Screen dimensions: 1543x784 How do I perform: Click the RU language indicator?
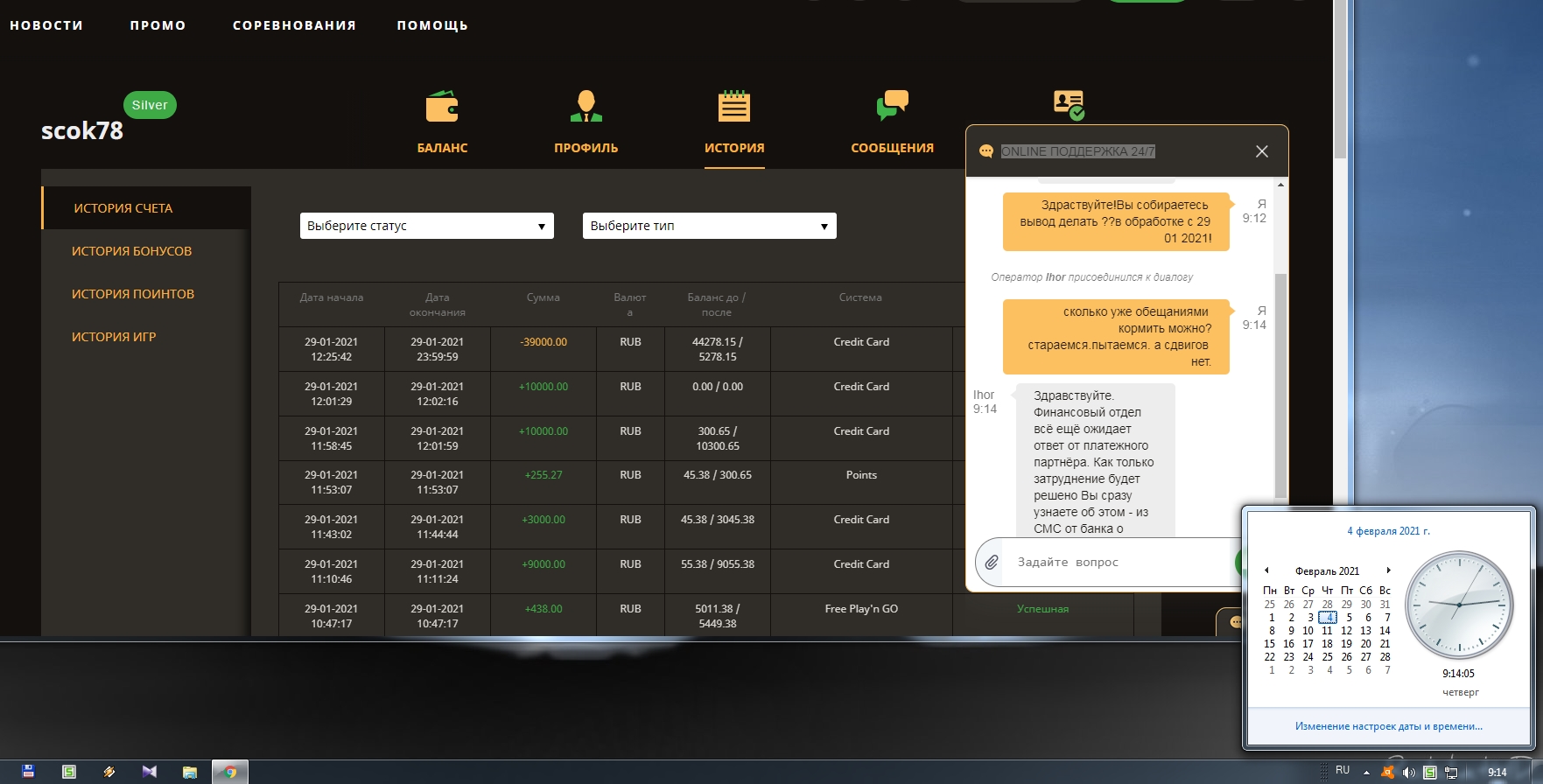[1343, 771]
